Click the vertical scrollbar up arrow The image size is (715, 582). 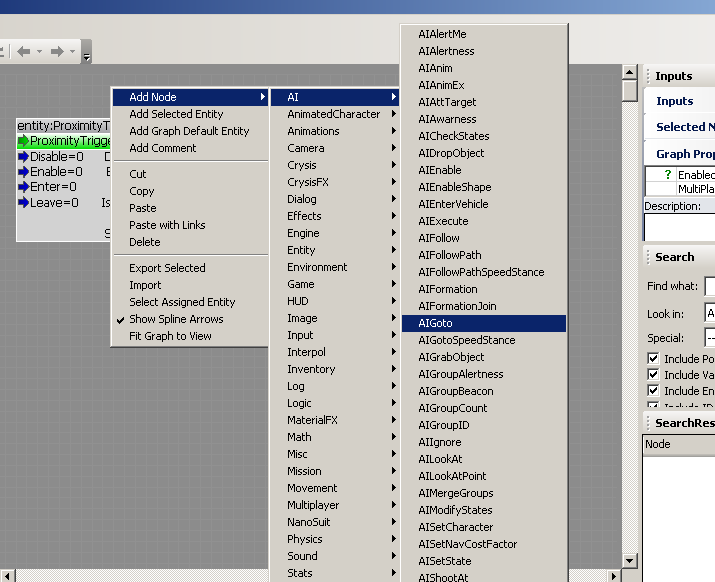pyautogui.click(x=630, y=72)
